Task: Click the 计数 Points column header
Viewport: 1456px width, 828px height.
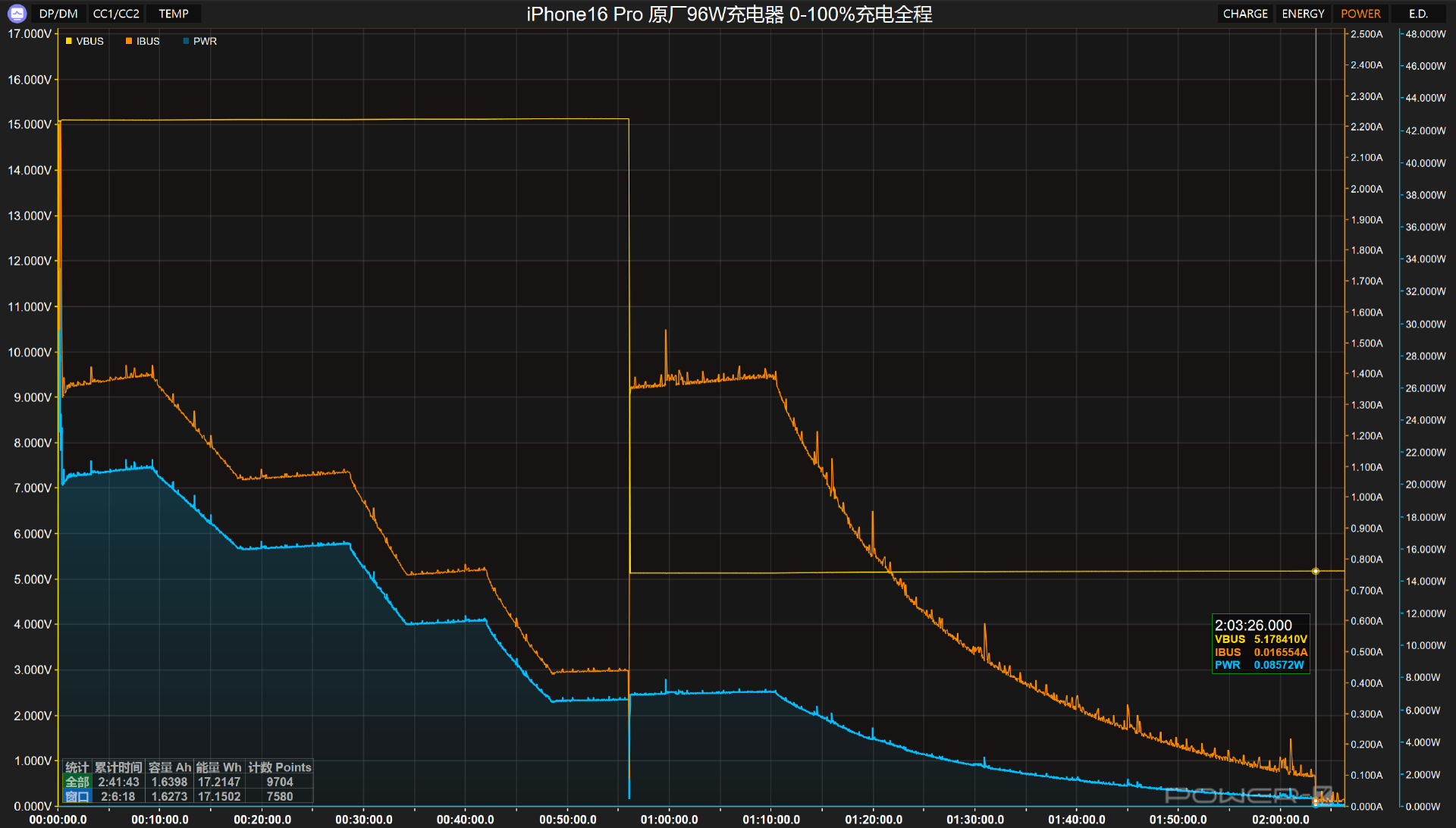Action: 280,767
